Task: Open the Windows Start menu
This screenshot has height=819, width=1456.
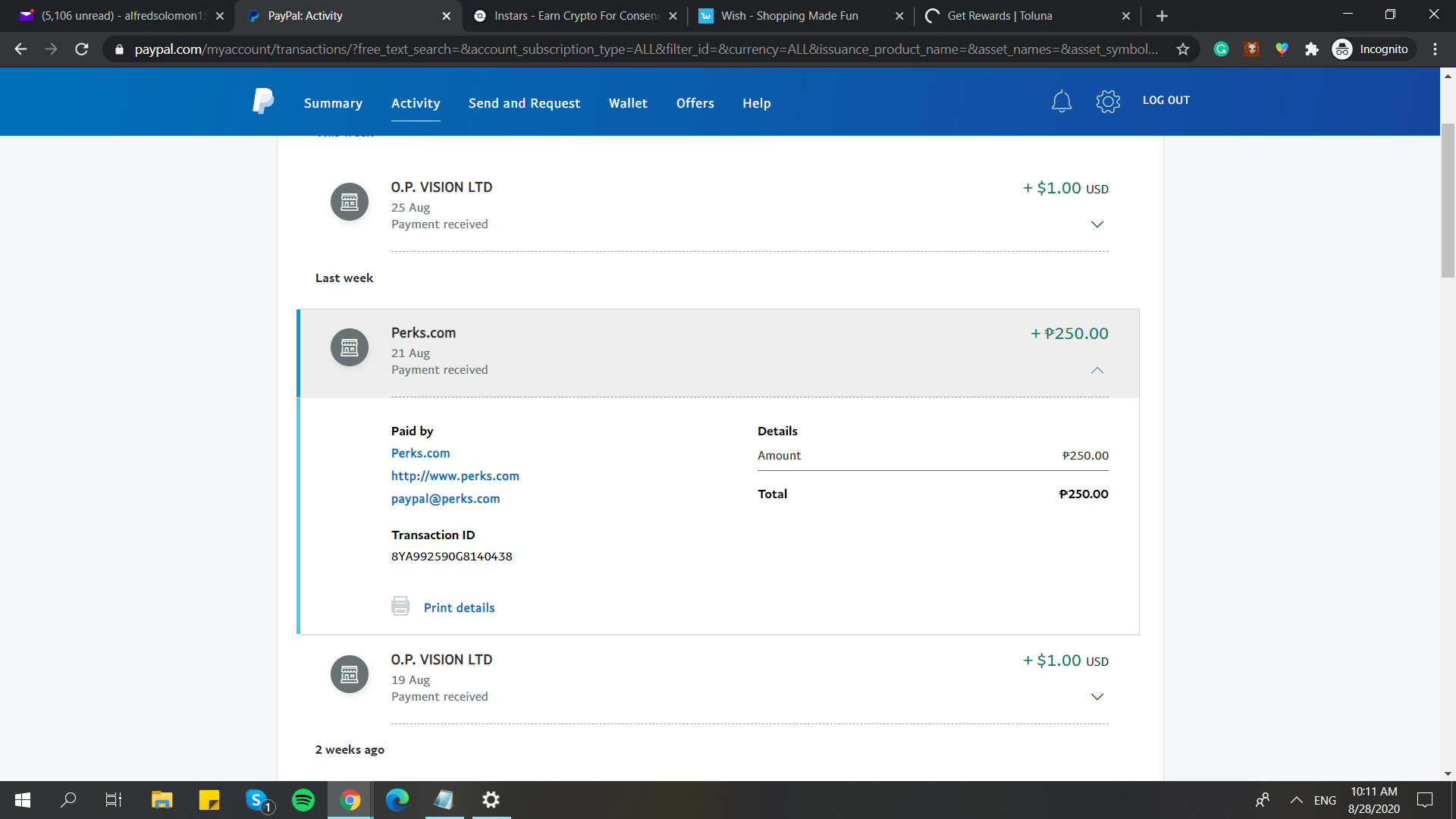Action: [x=23, y=800]
